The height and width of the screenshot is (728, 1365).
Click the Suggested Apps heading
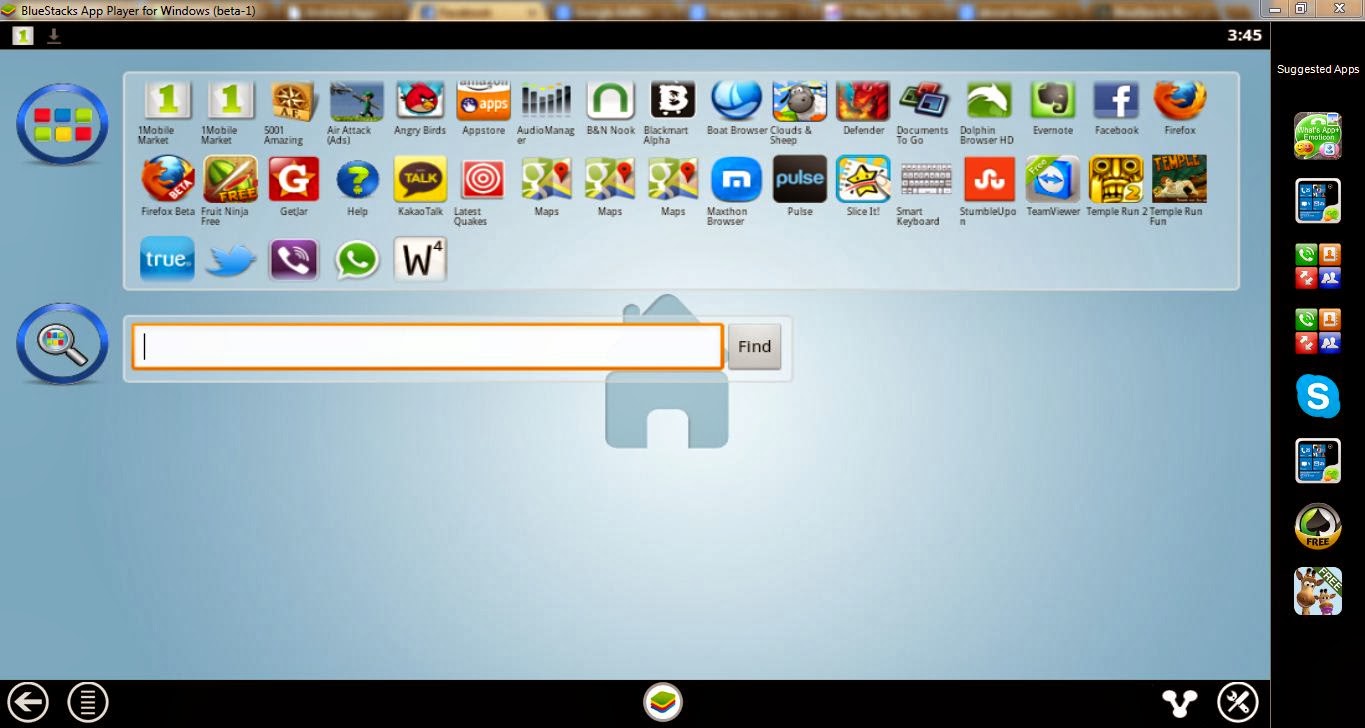coord(1318,69)
